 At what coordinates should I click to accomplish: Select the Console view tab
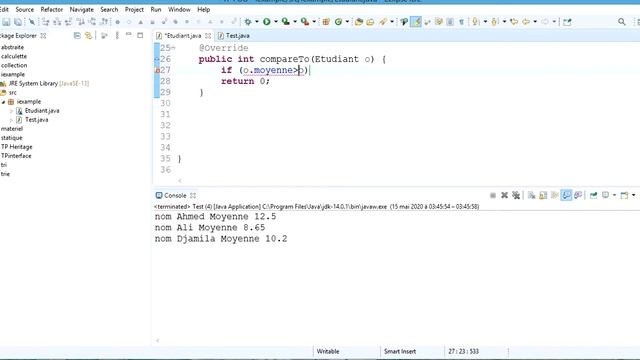point(175,196)
